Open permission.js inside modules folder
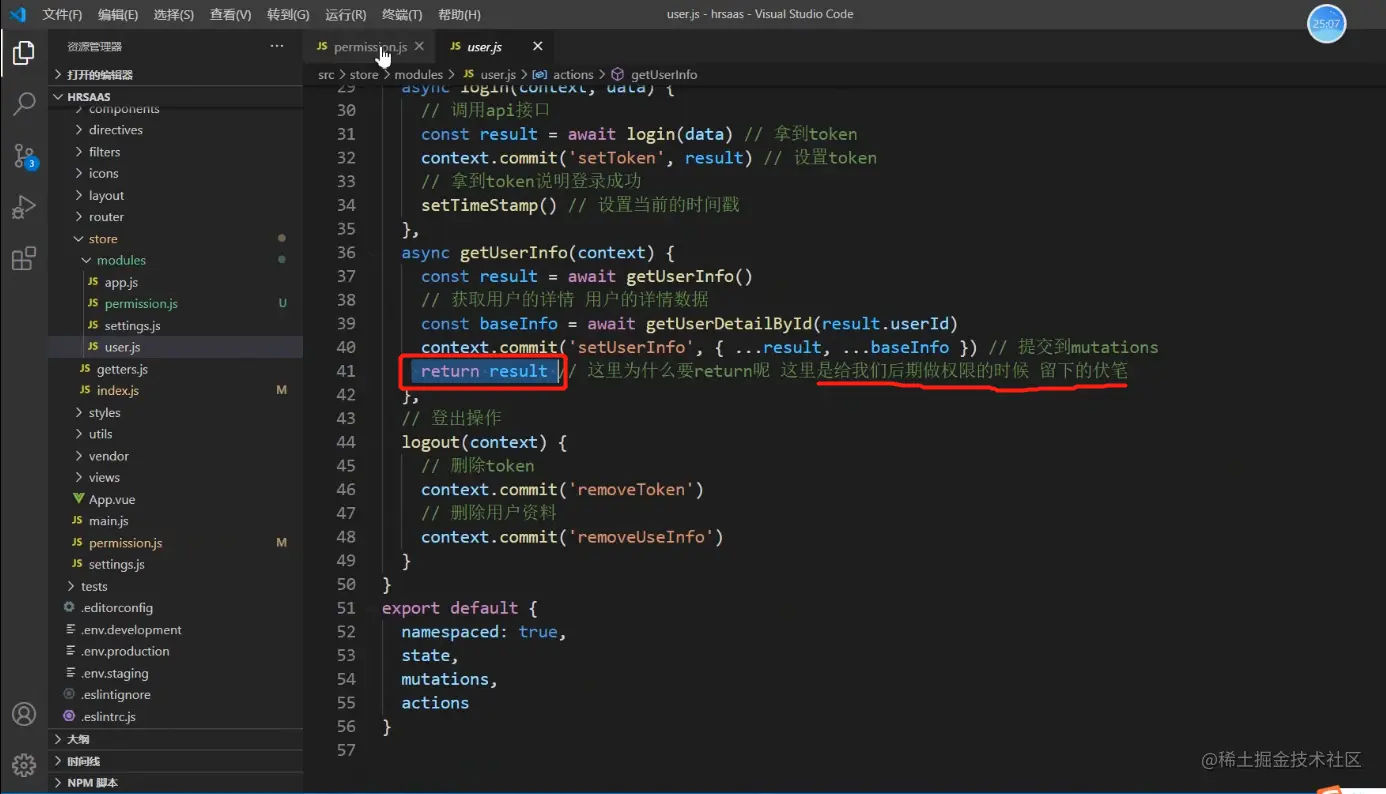This screenshot has width=1386, height=794. coord(176,303)
